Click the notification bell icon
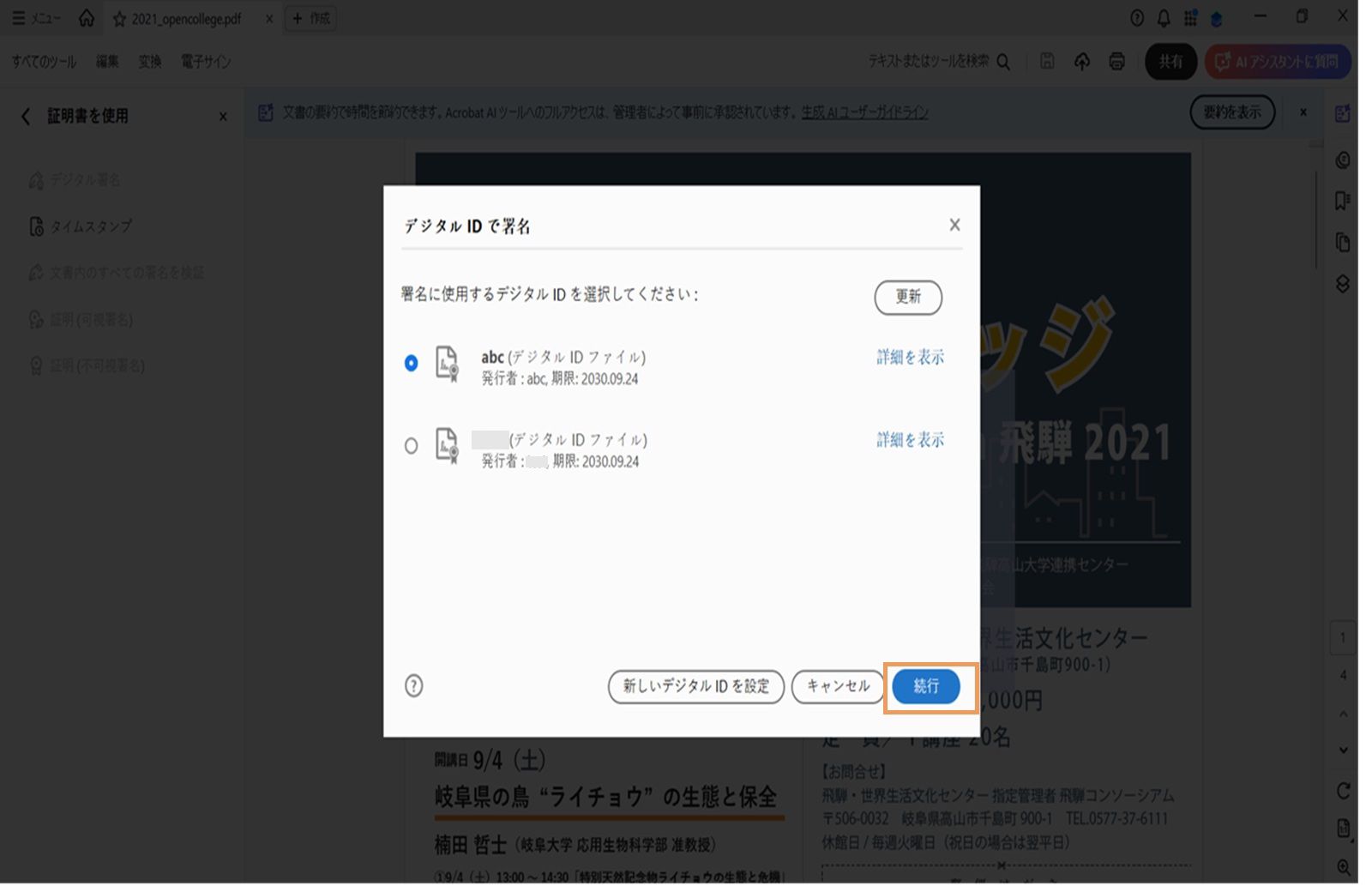This screenshot has height=886, width=1372. (1162, 15)
